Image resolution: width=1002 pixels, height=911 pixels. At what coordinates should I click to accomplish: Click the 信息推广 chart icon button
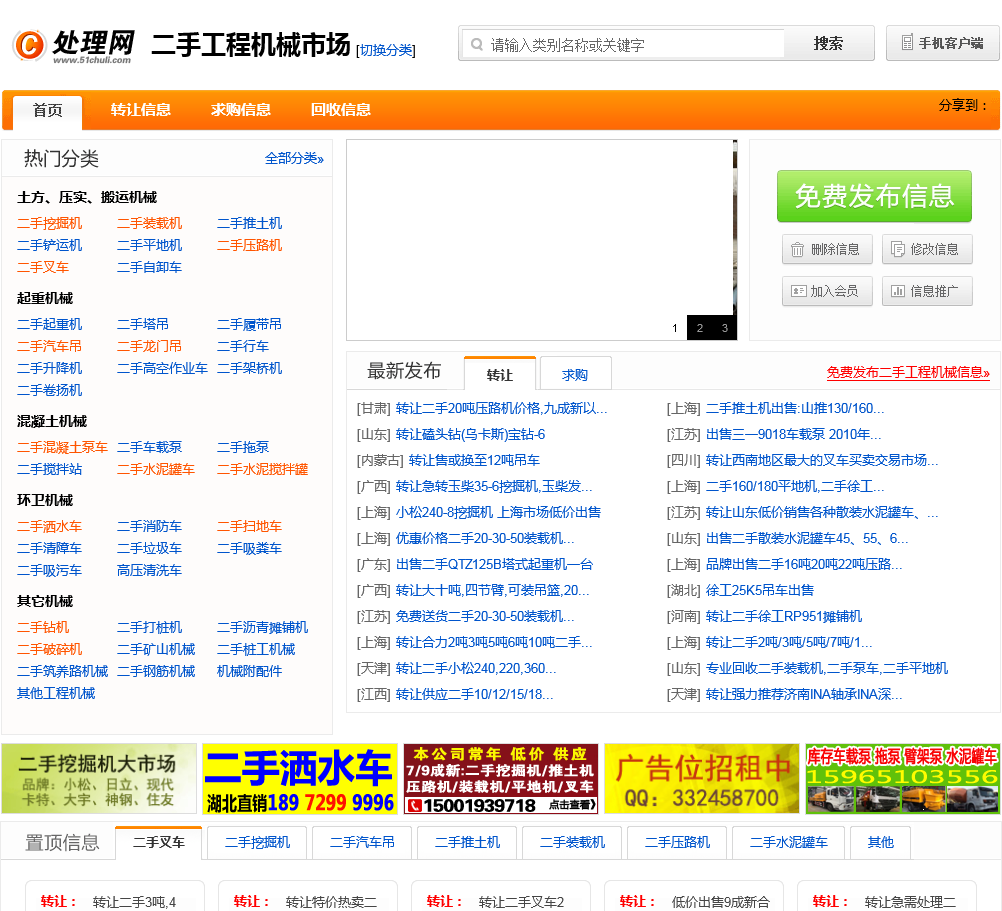[927, 291]
